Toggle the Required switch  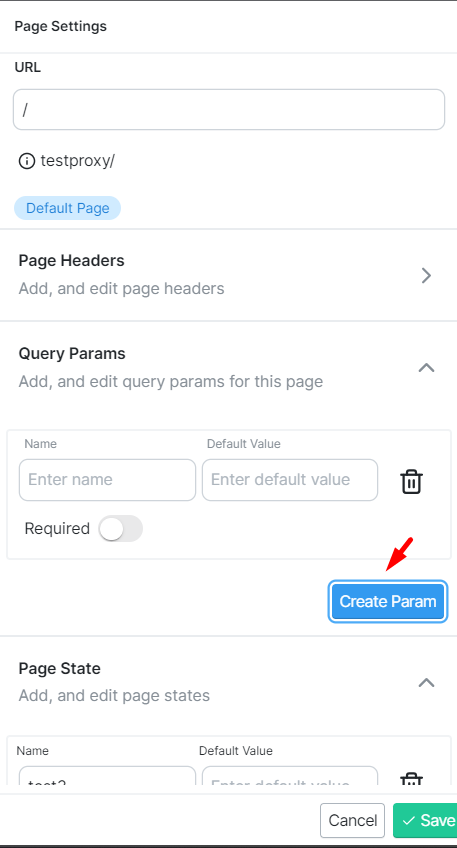[120, 528]
